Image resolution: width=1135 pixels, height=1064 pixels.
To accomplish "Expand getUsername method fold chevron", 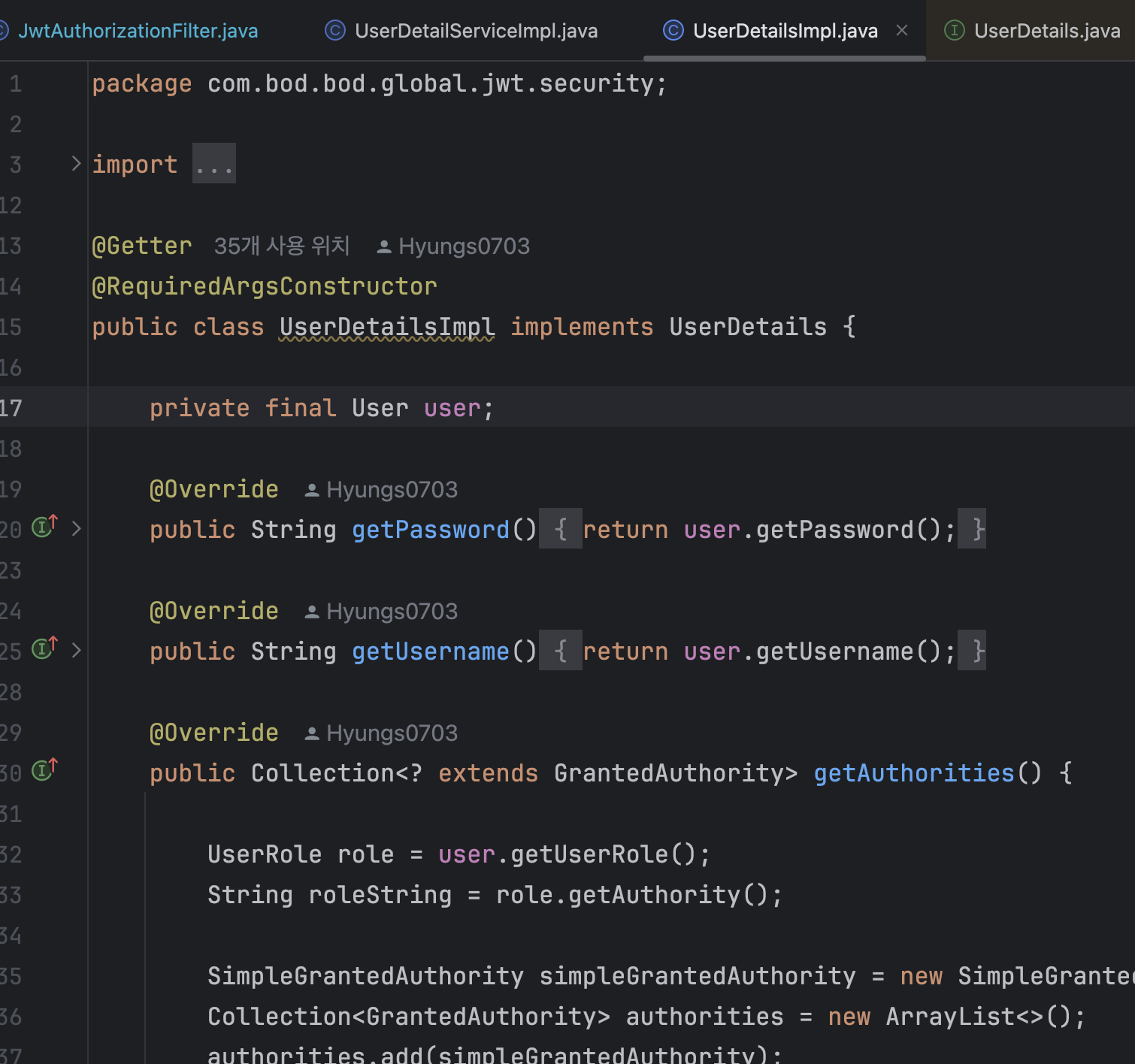I will pyautogui.click(x=76, y=651).
